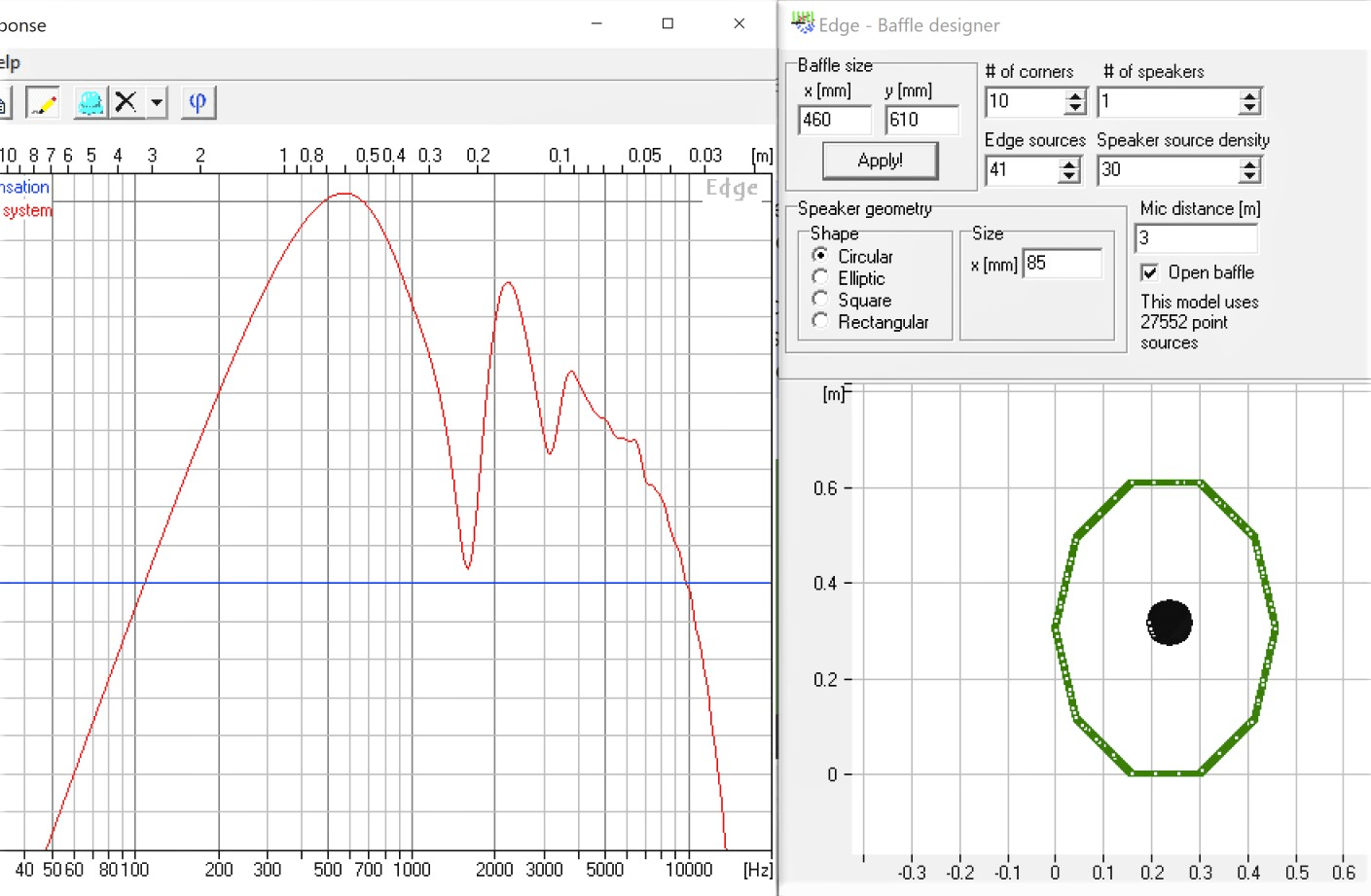
Task: Decrease the number of corners
Action: (1075, 107)
